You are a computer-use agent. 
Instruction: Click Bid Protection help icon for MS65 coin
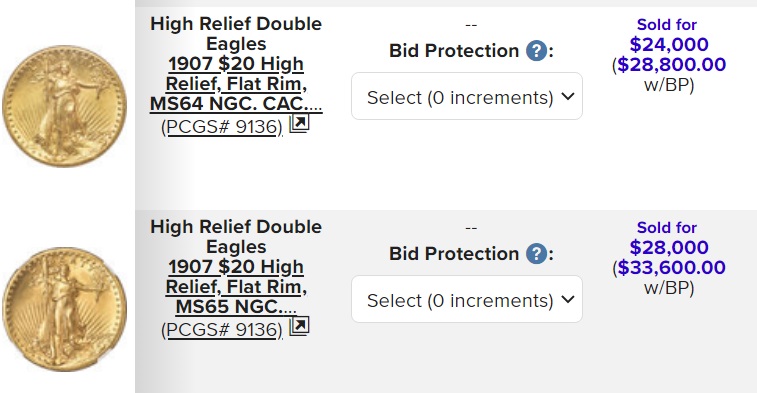coord(536,253)
